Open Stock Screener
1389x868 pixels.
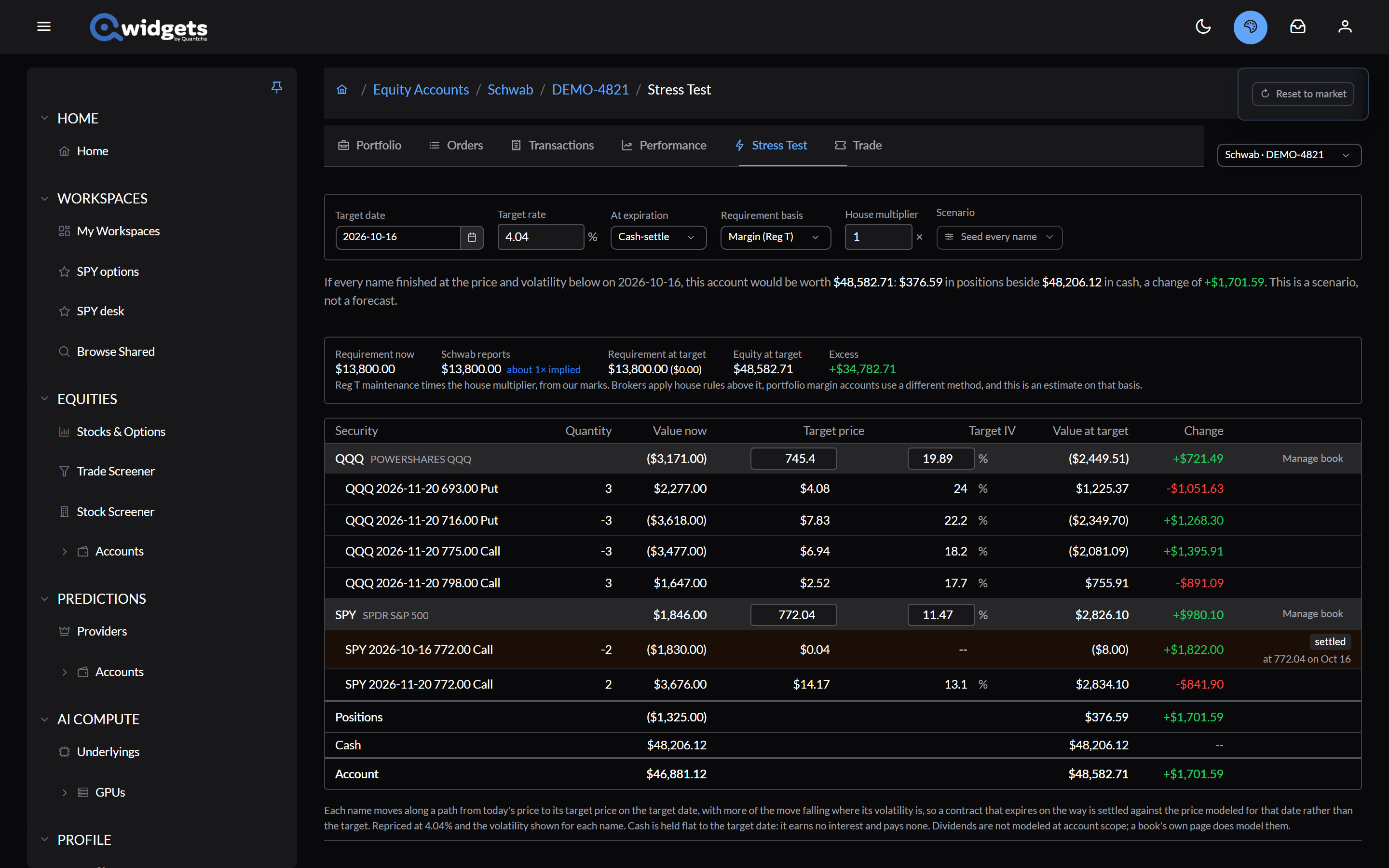115,512
